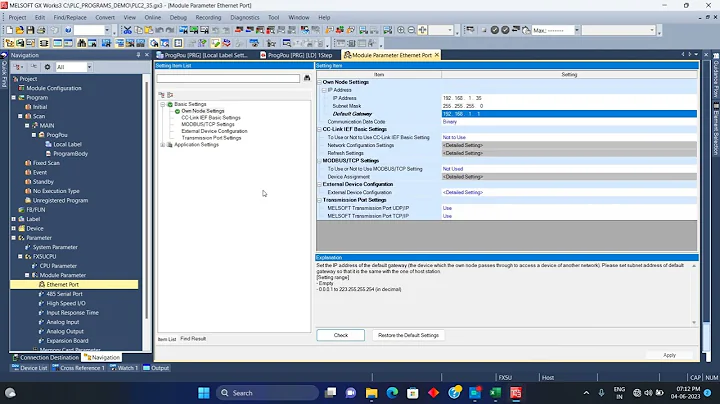
Task: Switch to ProgPou Local Label Setting tab
Action: 202,55
